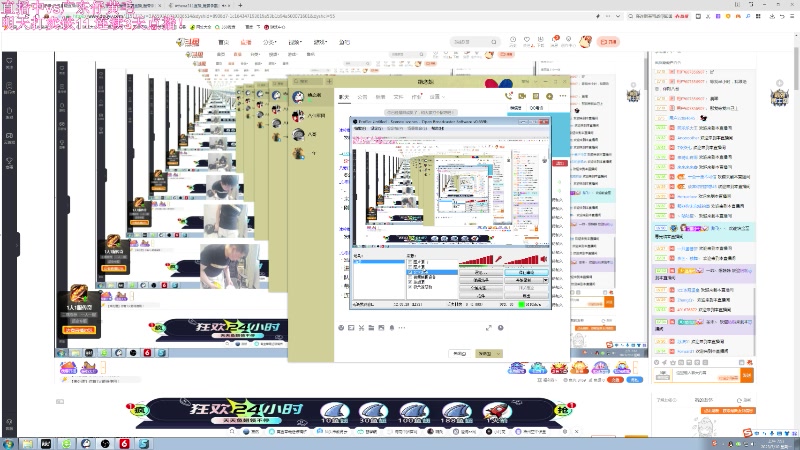Open the Sogou S icon on taskbar
Image resolution: width=800 pixels, height=450 pixels.
(143, 443)
